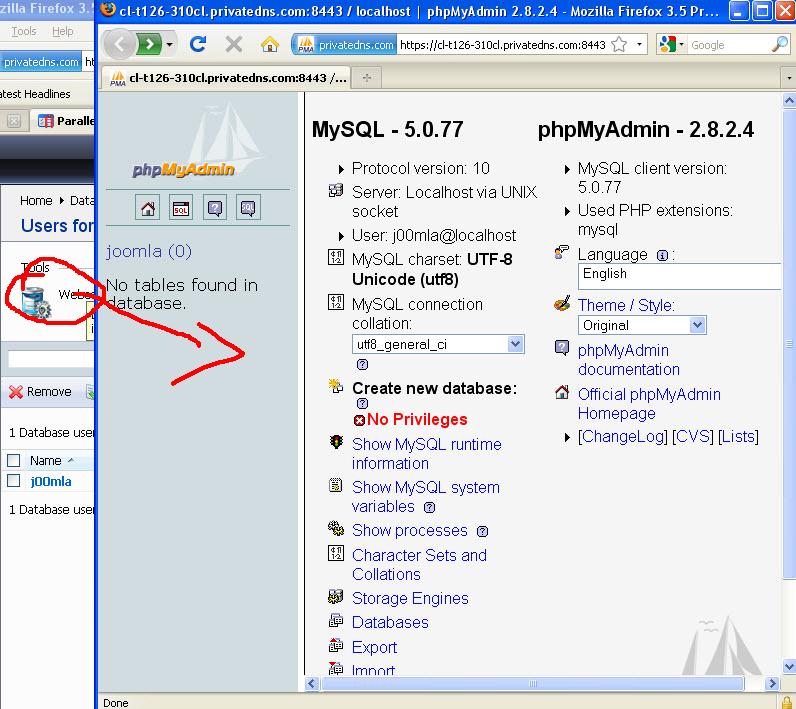Viewport: 796px width, 709px height.
Task: Select the Parallels tab in background window
Action: (63, 121)
